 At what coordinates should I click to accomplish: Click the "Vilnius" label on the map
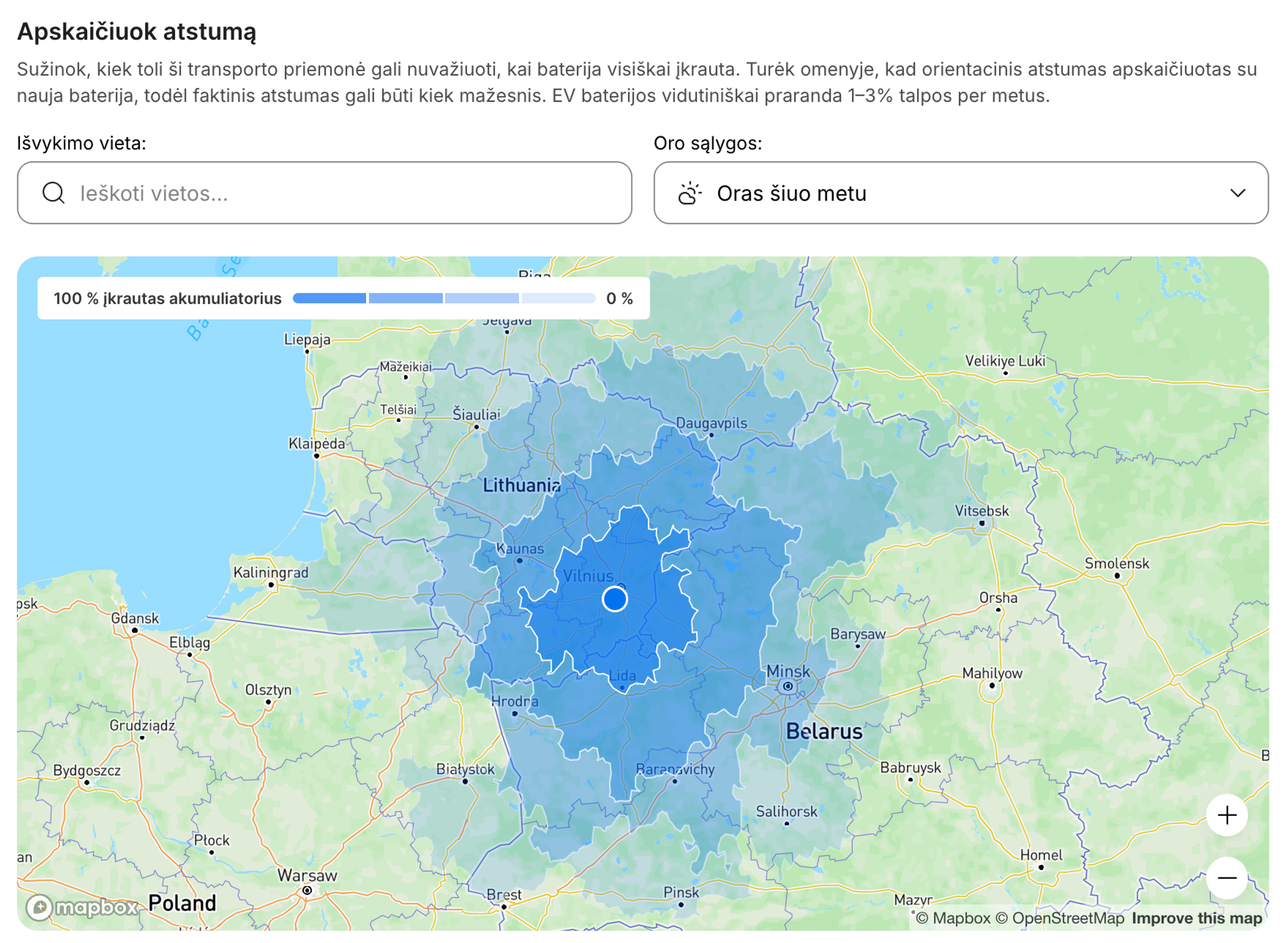(x=588, y=576)
